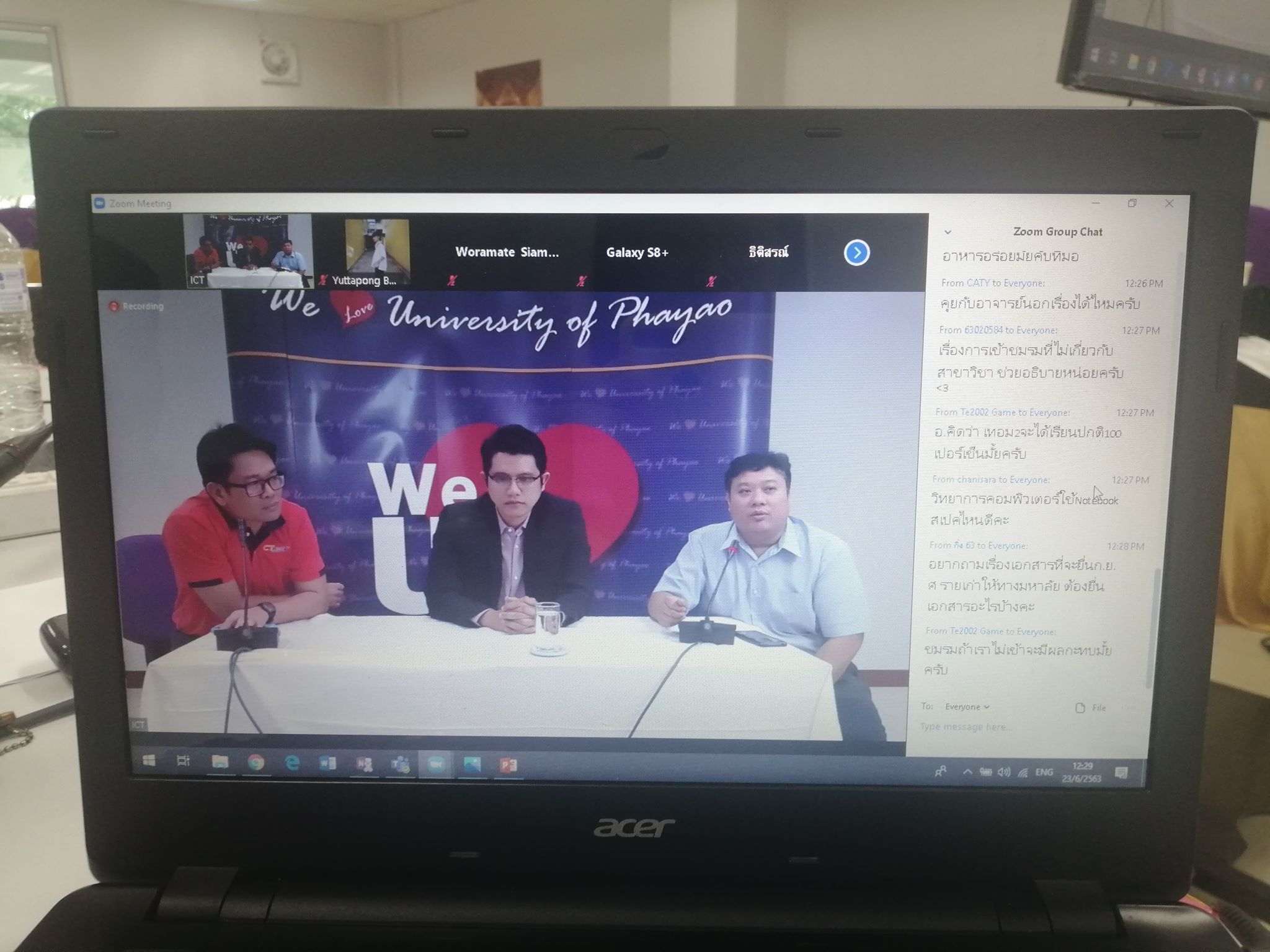Open Microsoft Teams from the taskbar
The height and width of the screenshot is (952, 1270).
(400, 765)
